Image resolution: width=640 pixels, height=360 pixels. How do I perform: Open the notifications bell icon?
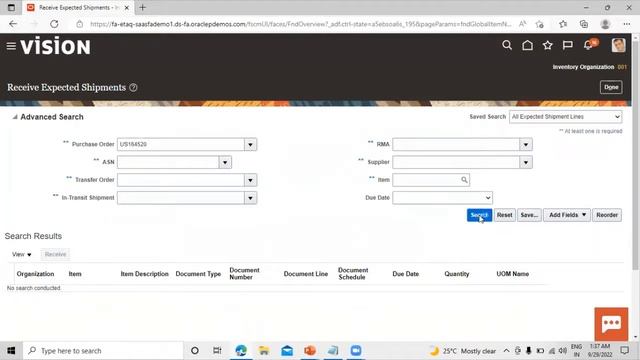point(588,45)
